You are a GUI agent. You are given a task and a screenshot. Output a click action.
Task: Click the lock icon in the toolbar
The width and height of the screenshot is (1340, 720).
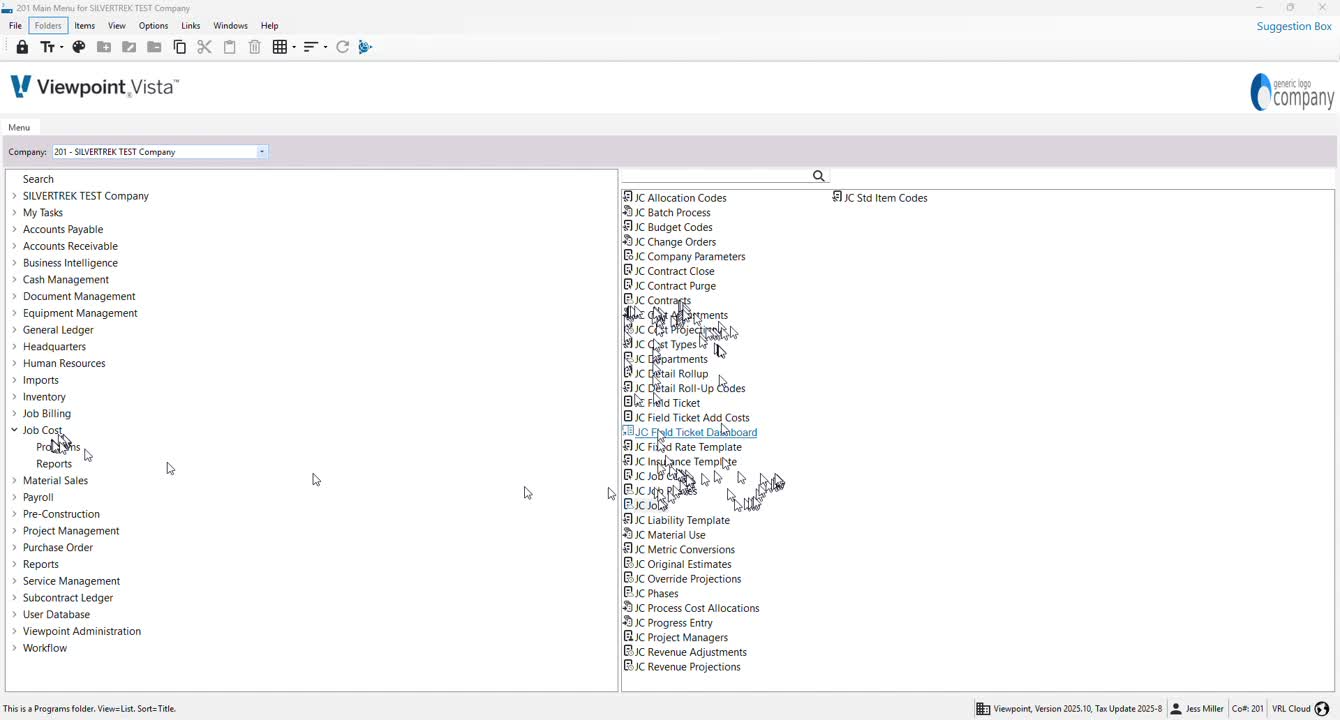point(22,47)
